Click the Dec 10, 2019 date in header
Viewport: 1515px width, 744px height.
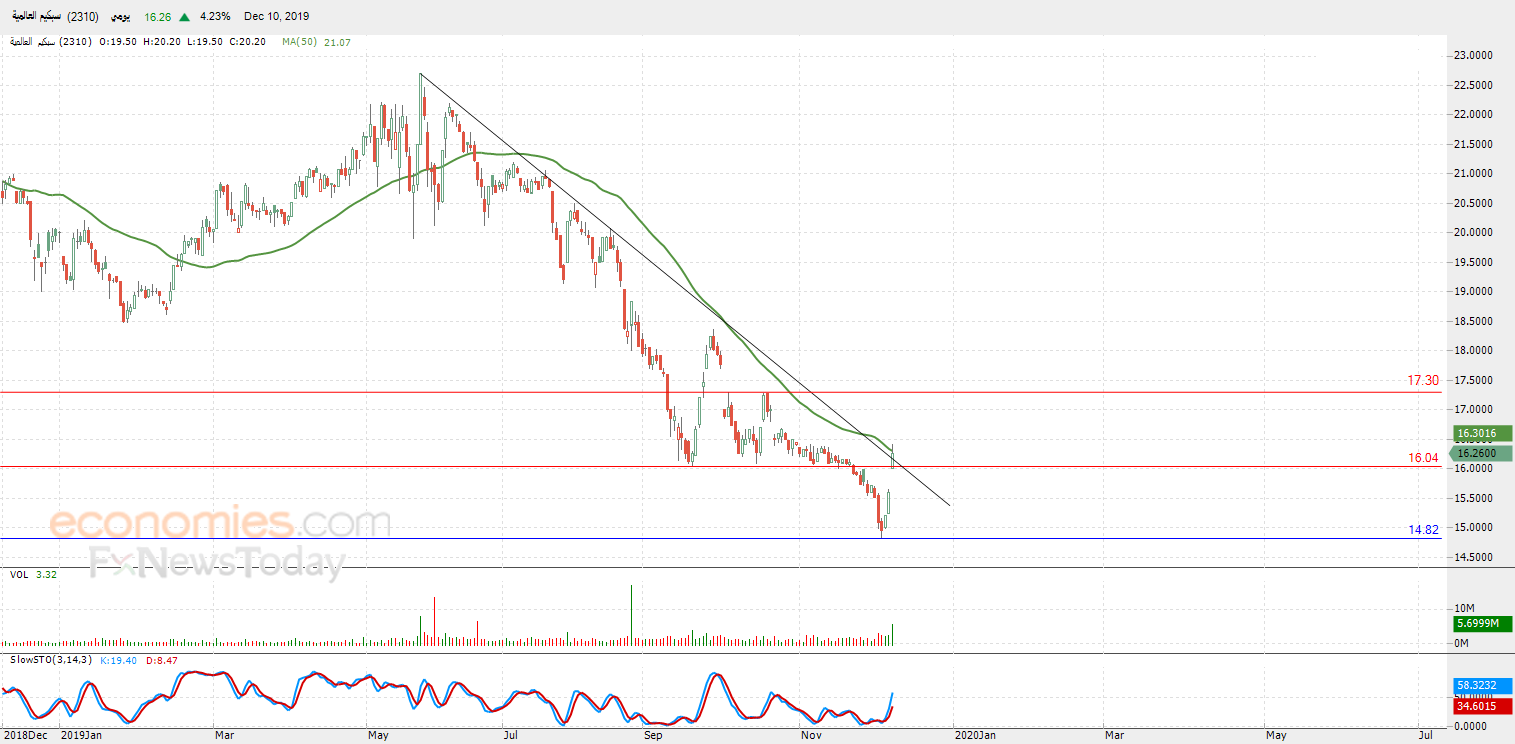[277, 16]
